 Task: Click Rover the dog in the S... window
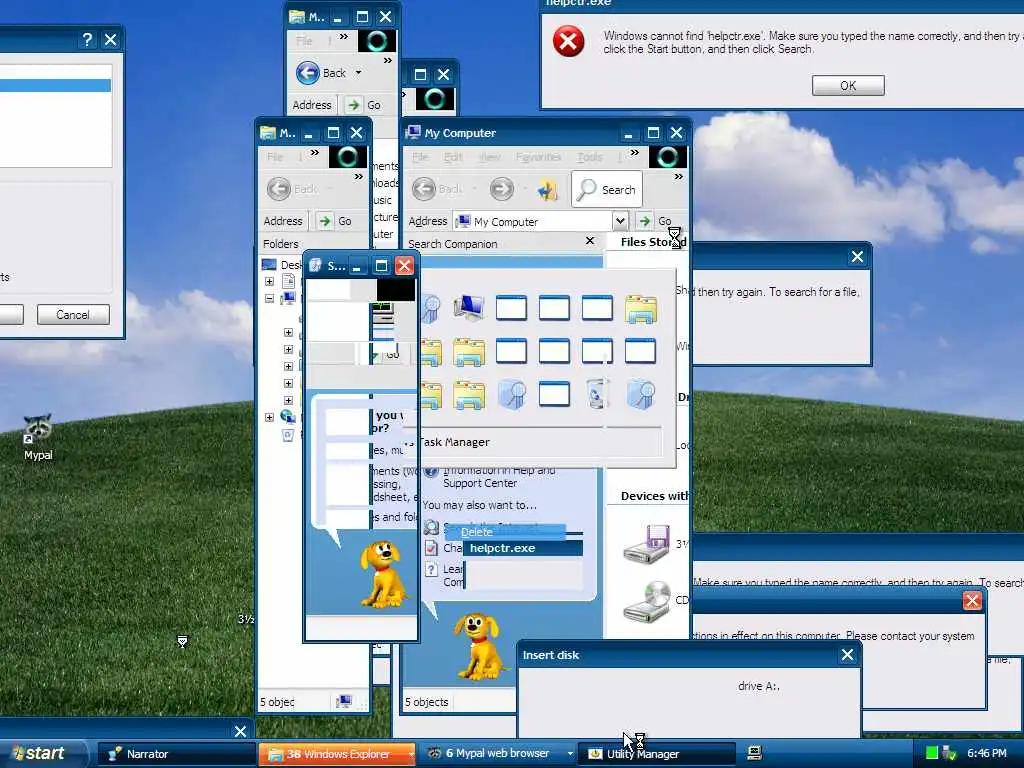coord(383,574)
